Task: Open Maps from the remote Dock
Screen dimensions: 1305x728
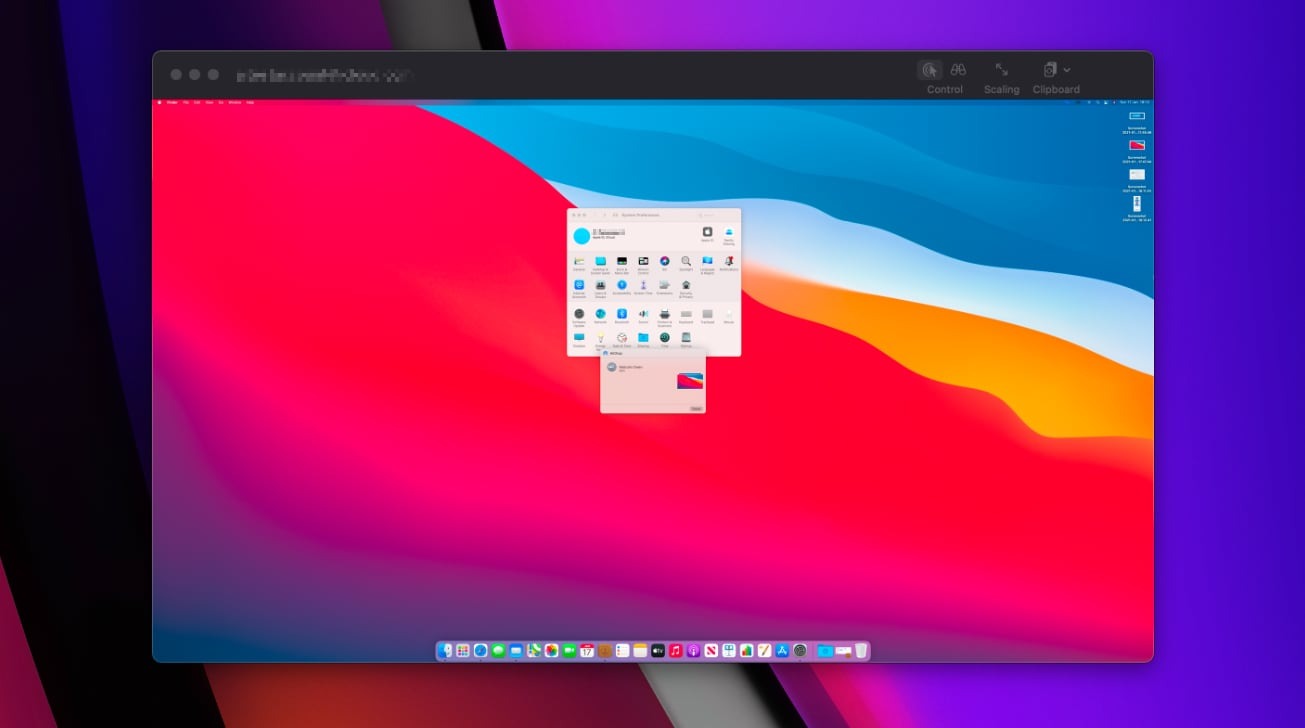Action: pos(534,651)
